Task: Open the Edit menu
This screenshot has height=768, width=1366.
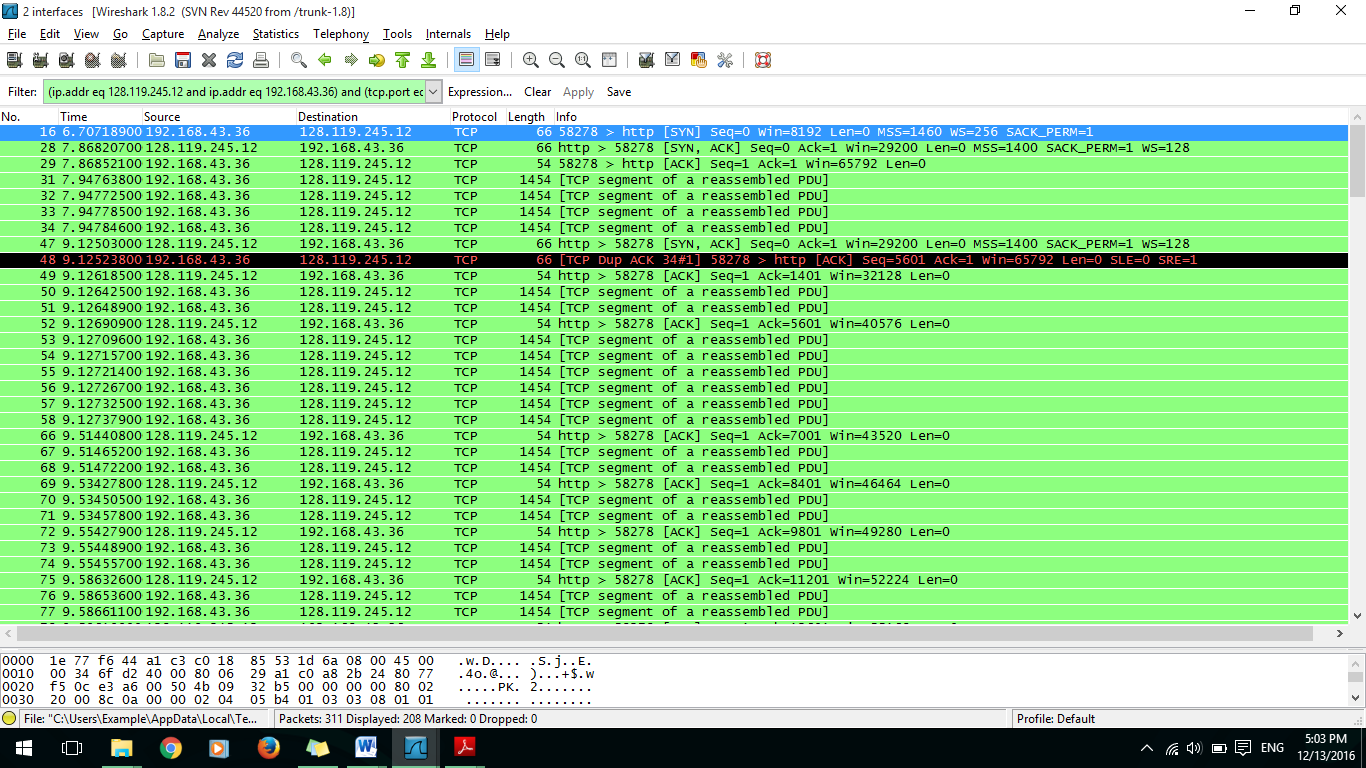Action: [50, 34]
